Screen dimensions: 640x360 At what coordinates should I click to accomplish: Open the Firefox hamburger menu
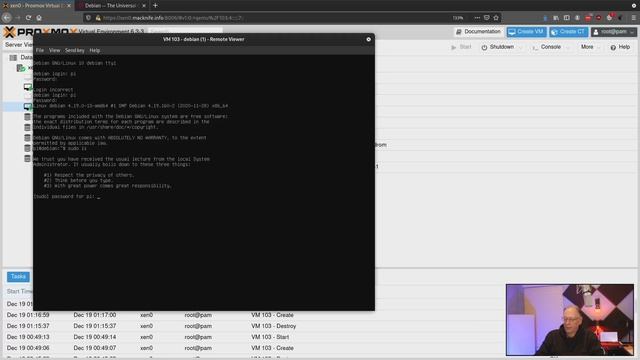pyautogui.click(x=633, y=18)
